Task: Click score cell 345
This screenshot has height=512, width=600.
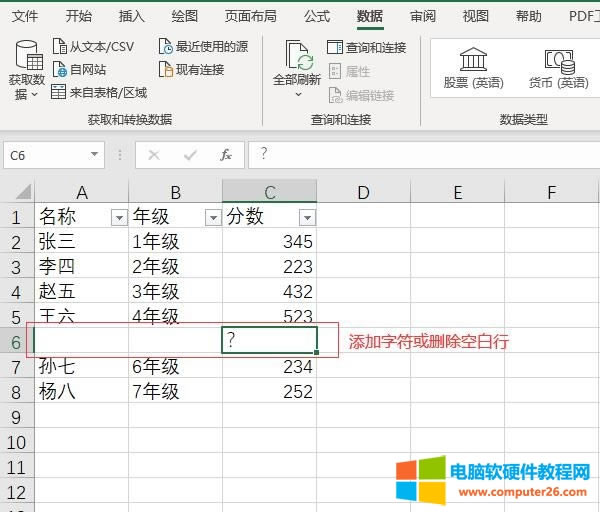Action: (269, 241)
